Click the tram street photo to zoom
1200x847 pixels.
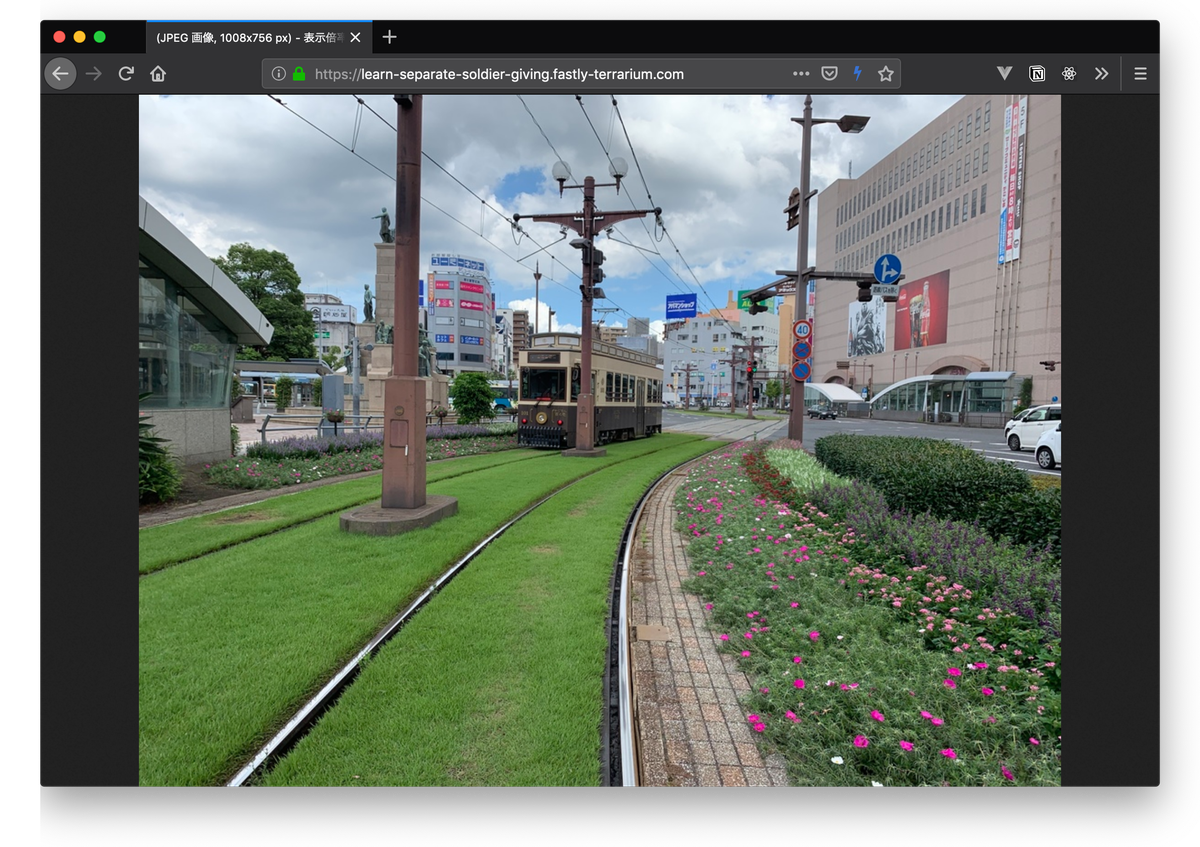click(599, 440)
